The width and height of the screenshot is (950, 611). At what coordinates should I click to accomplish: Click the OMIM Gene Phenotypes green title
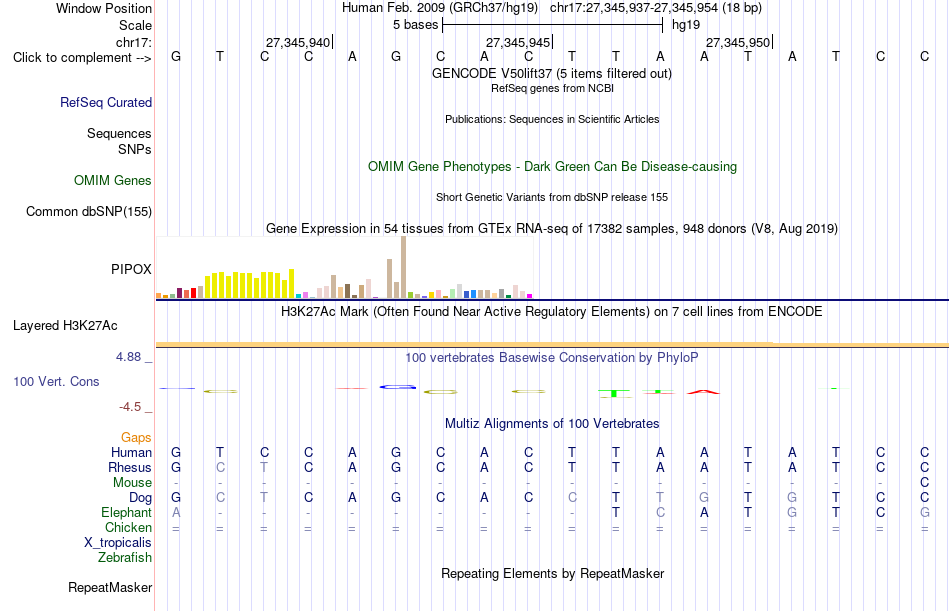tap(553, 167)
